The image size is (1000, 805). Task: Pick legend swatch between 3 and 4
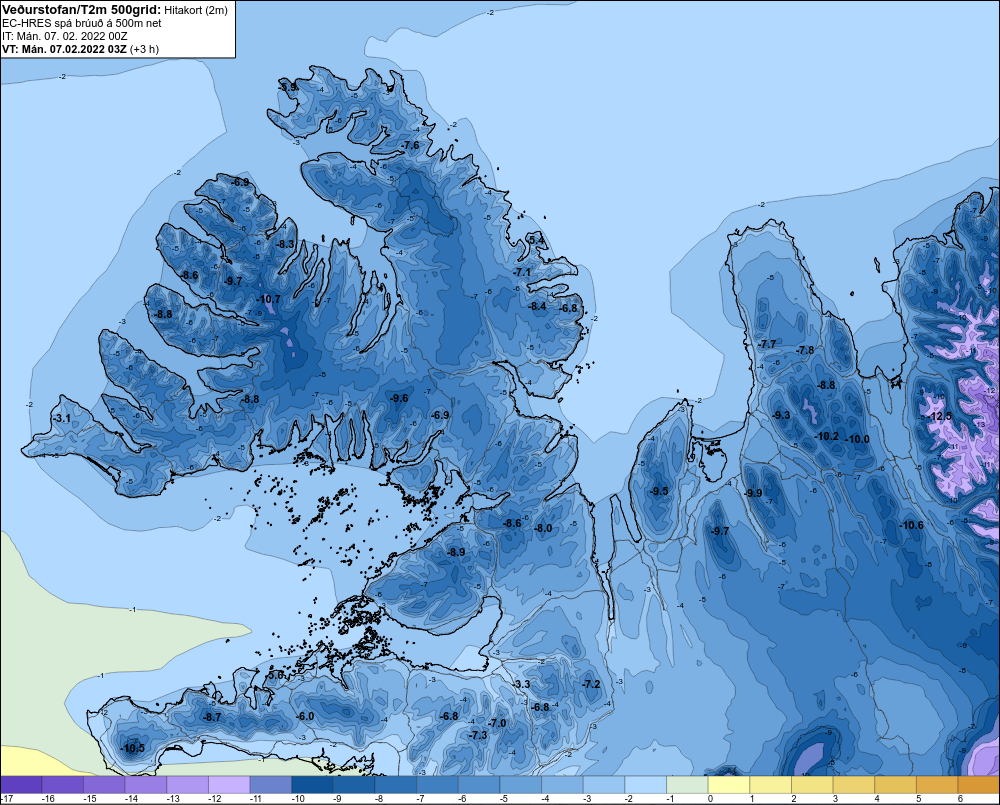point(854,785)
